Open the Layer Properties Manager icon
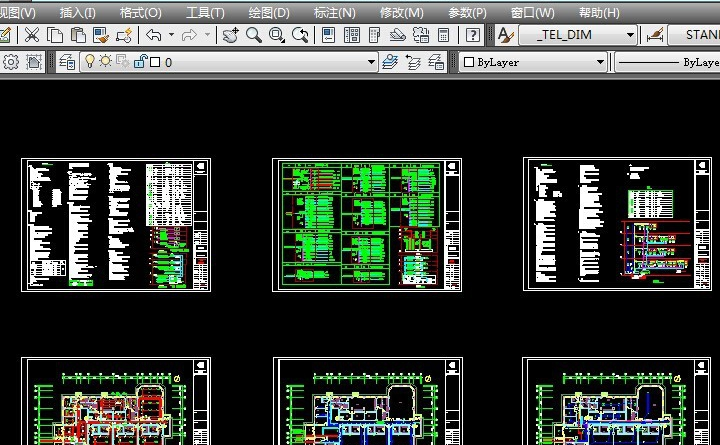Image resolution: width=720 pixels, height=445 pixels. tap(68, 62)
